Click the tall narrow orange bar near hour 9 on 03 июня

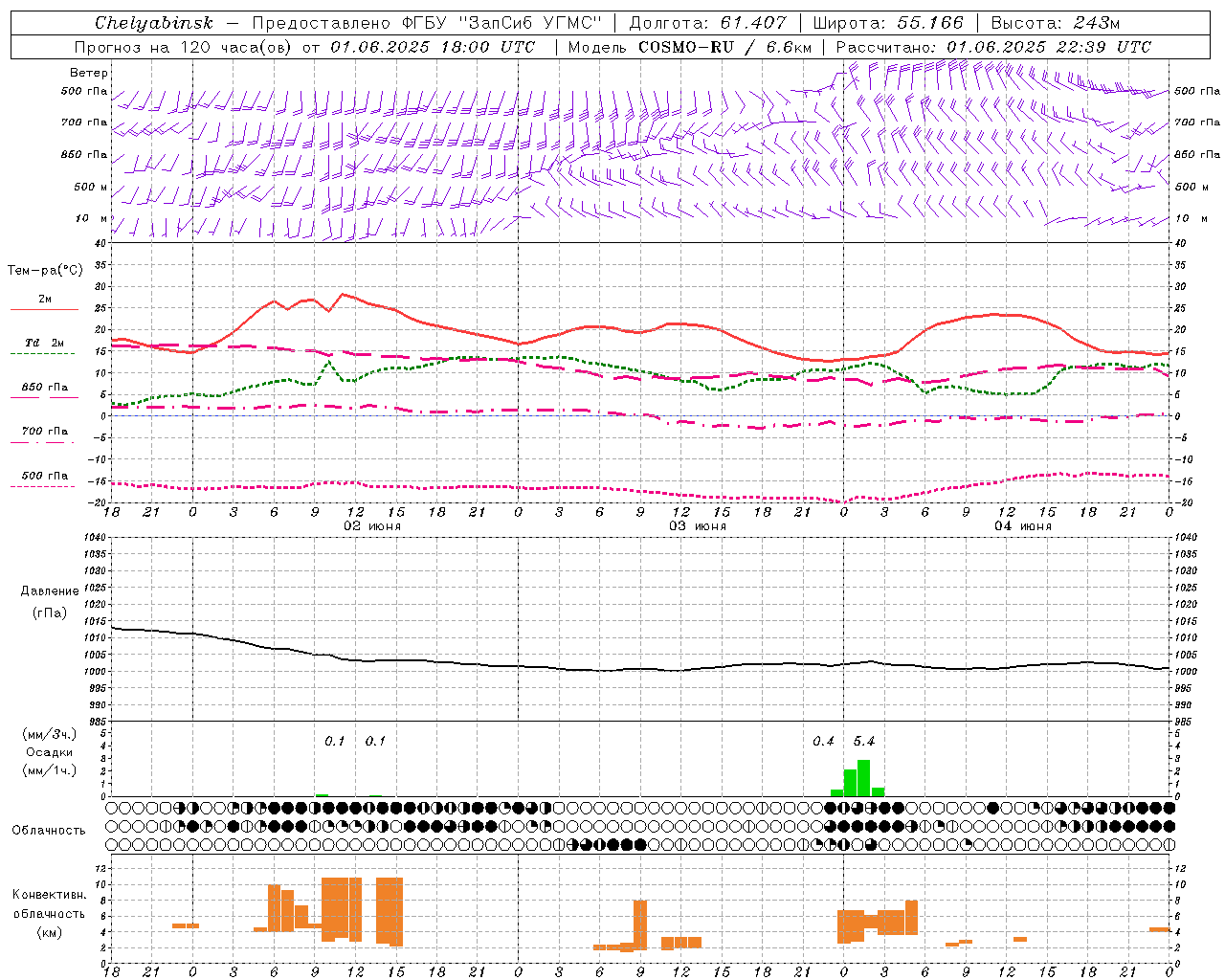640,925
